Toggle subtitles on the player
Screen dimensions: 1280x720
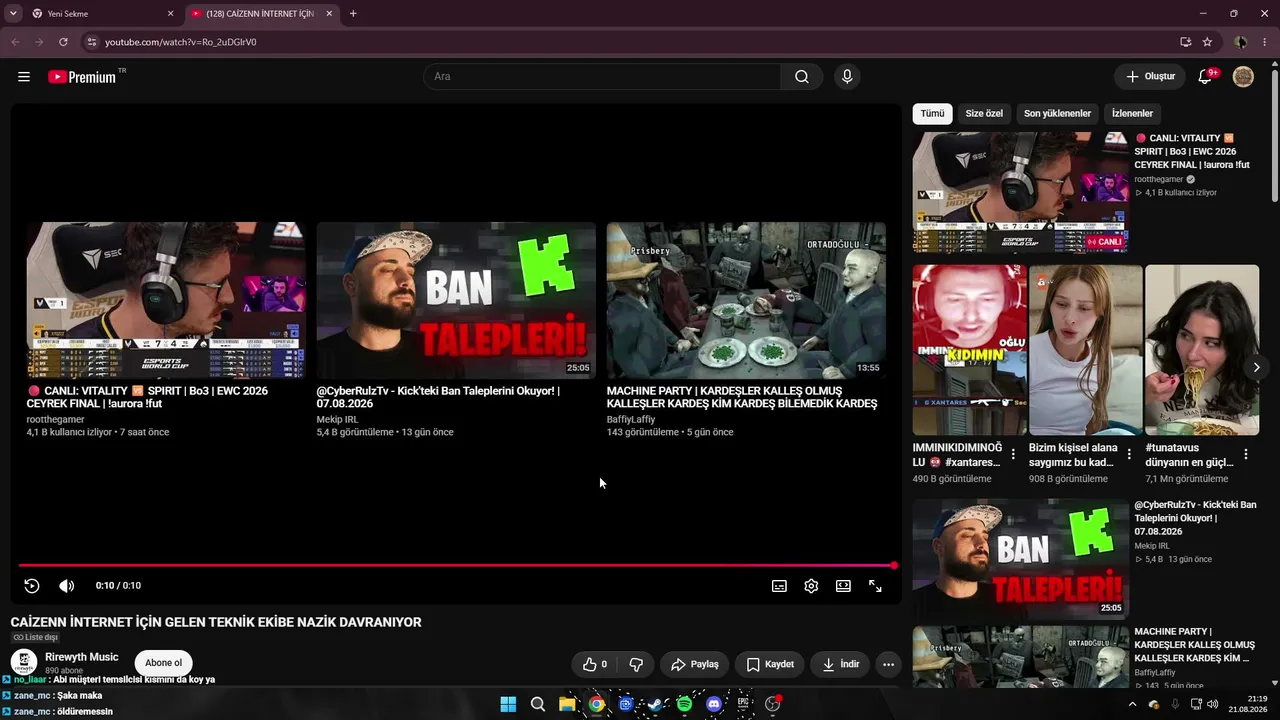click(x=779, y=586)
